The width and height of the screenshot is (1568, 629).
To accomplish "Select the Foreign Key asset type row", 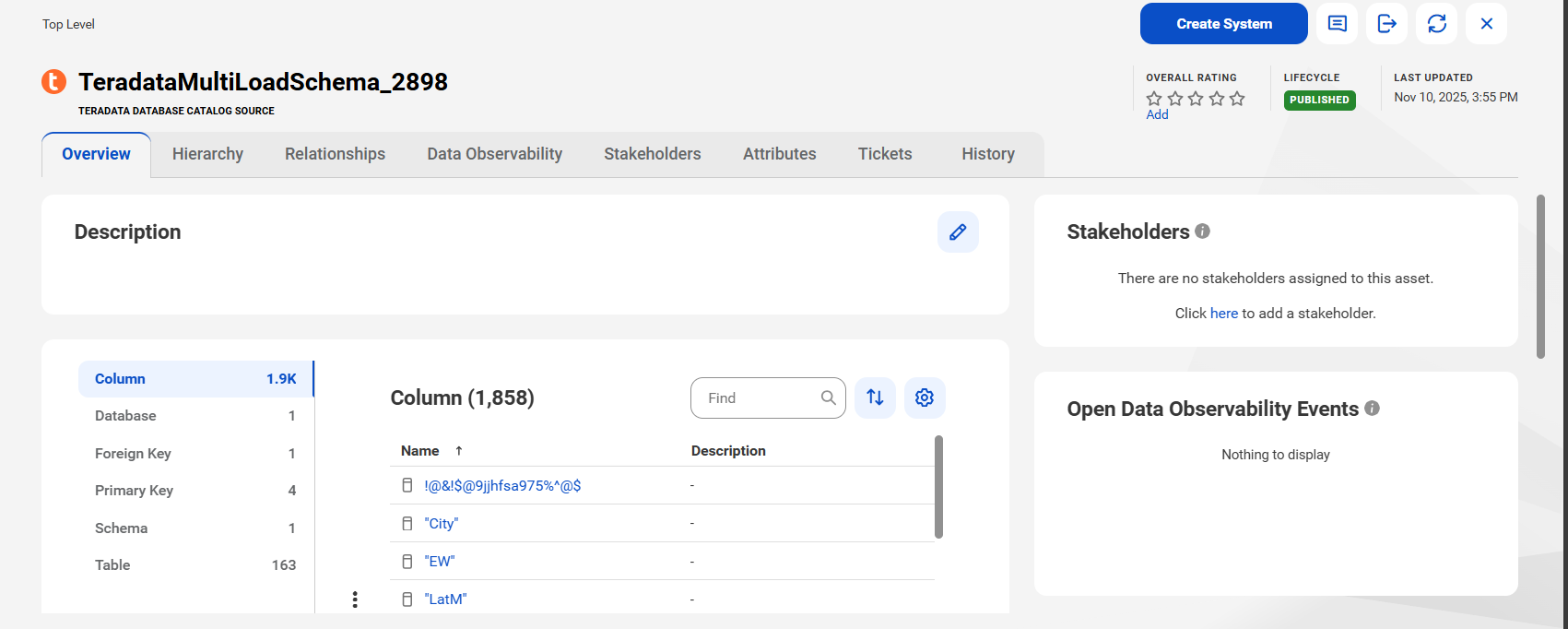I will [x=195, y=454].
